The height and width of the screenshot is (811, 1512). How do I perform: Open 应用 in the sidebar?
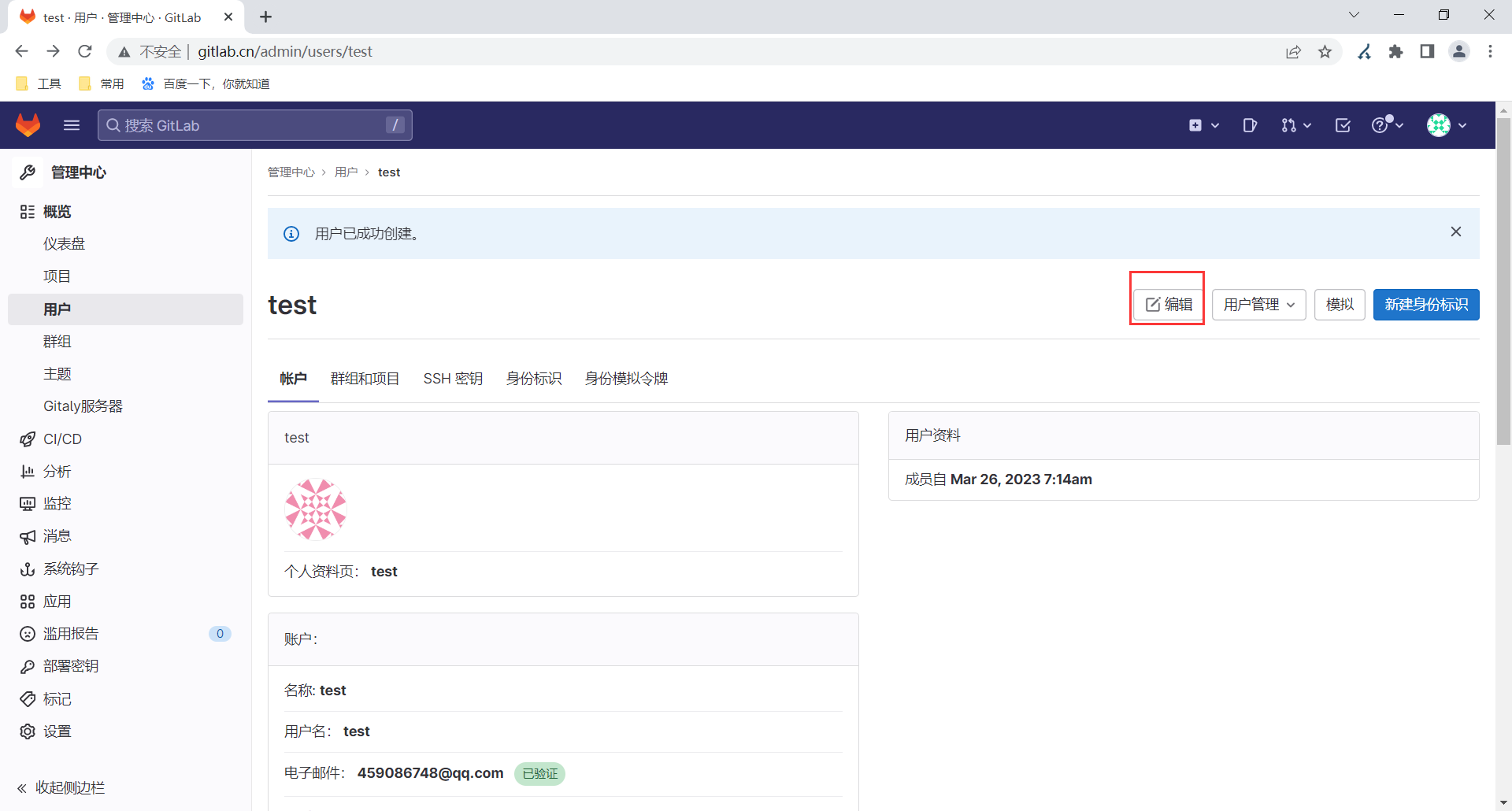tap(126, 602)
